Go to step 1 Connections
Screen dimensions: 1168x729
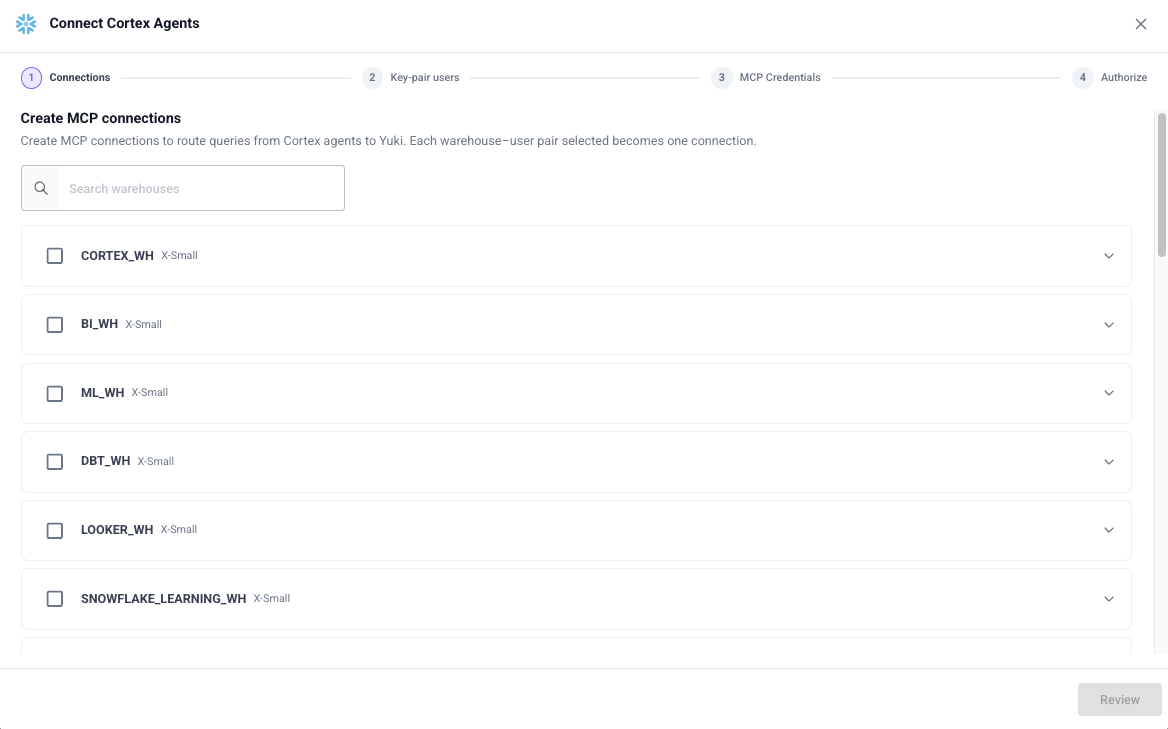point(66,77)
